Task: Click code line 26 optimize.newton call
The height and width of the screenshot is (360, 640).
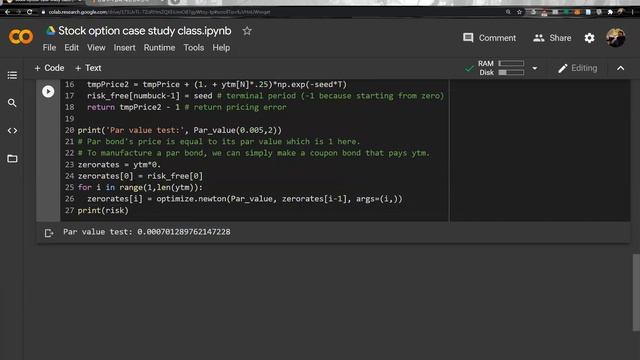Action: point(244,199)
